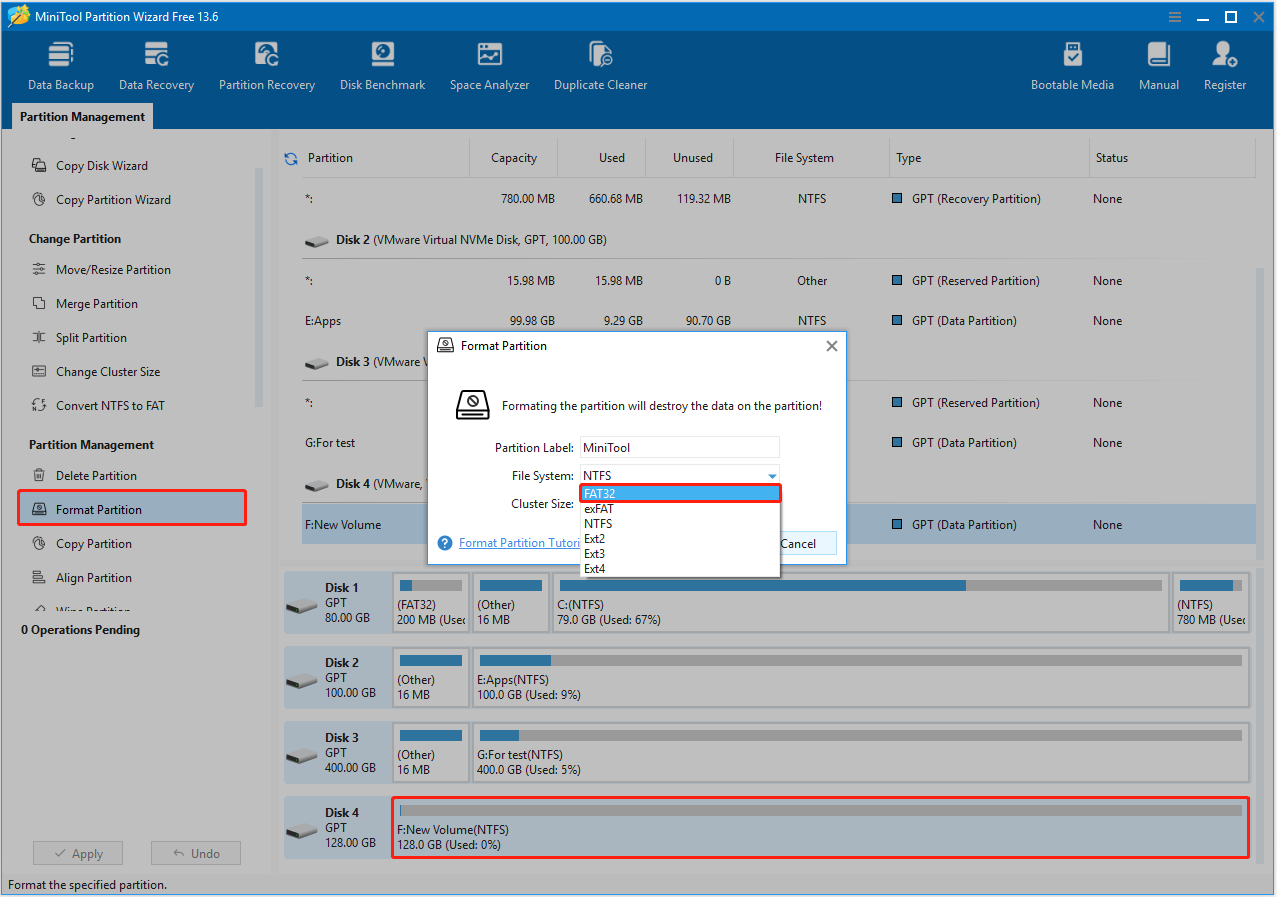
Task: Click the GPT (Recovery Partition) type cell
Action: tap(976, 199)
